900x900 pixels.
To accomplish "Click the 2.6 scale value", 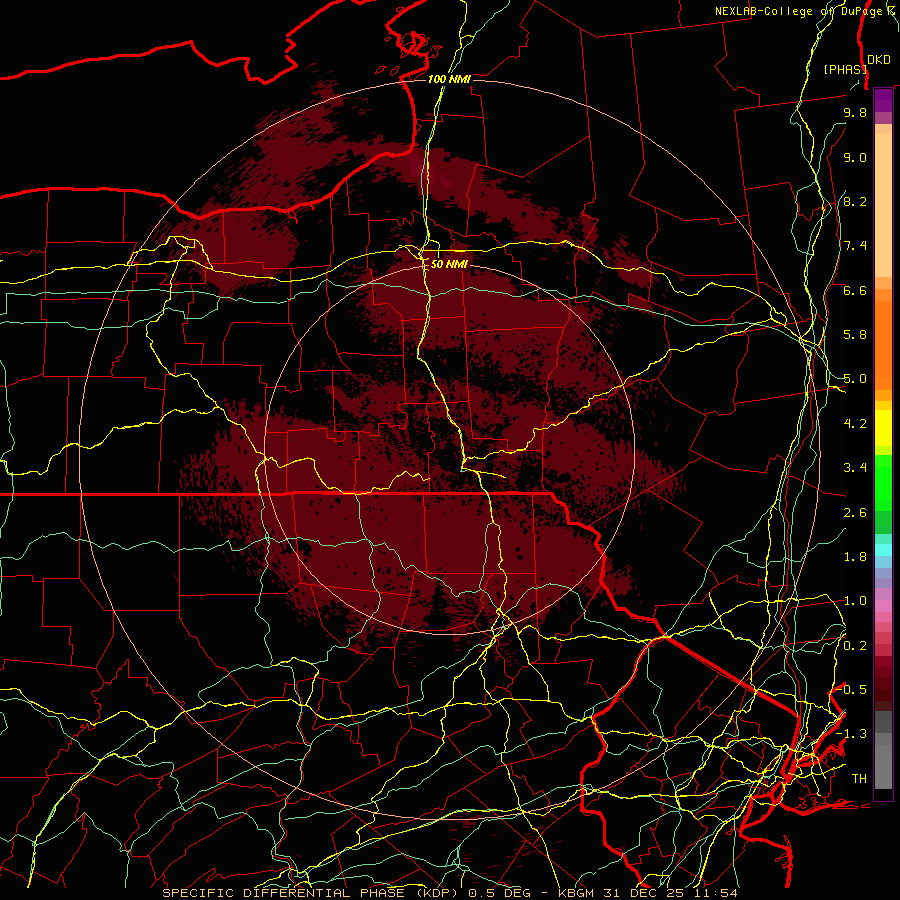I will [x=855, y=513].
